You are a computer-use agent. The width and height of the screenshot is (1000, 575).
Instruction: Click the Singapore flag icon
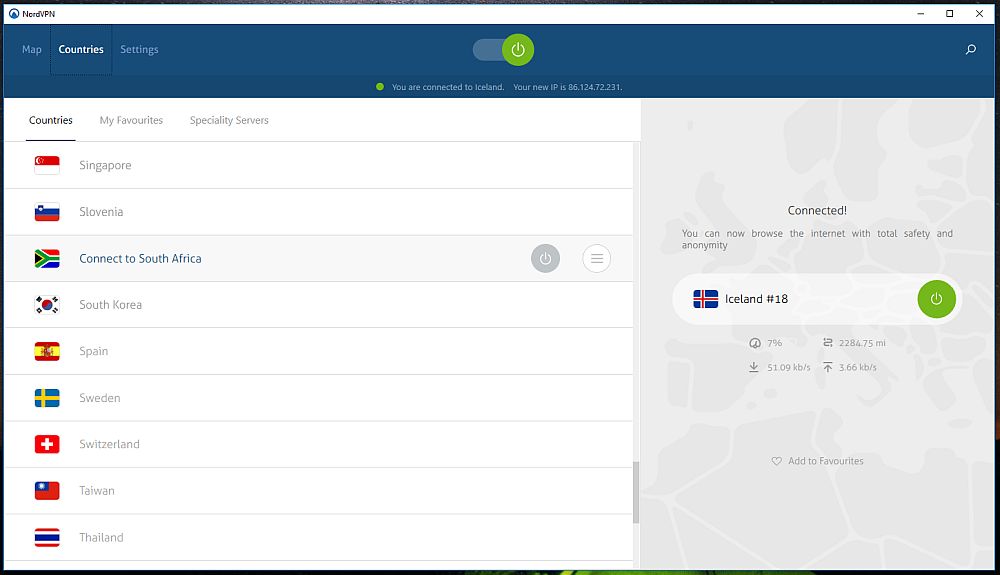[47, 165]
